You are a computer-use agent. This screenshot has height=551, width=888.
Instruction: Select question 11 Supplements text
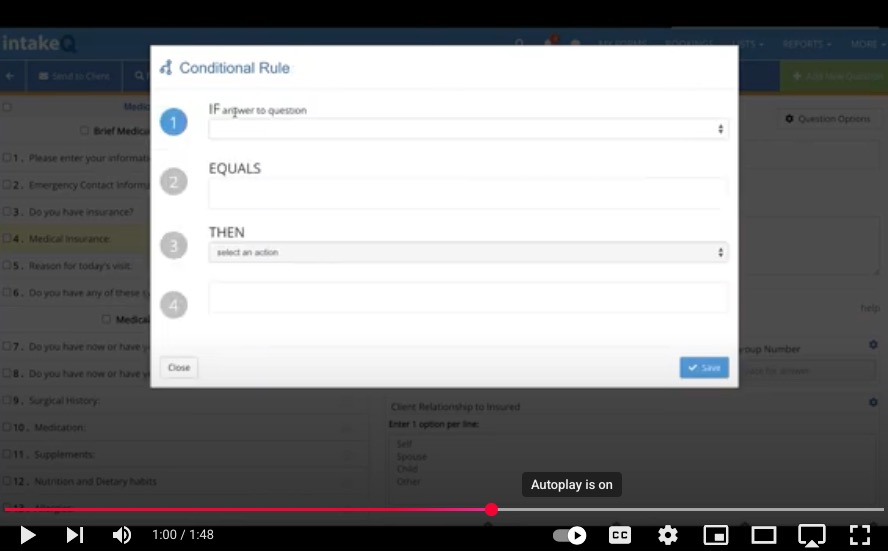click(x=64, y=454)
